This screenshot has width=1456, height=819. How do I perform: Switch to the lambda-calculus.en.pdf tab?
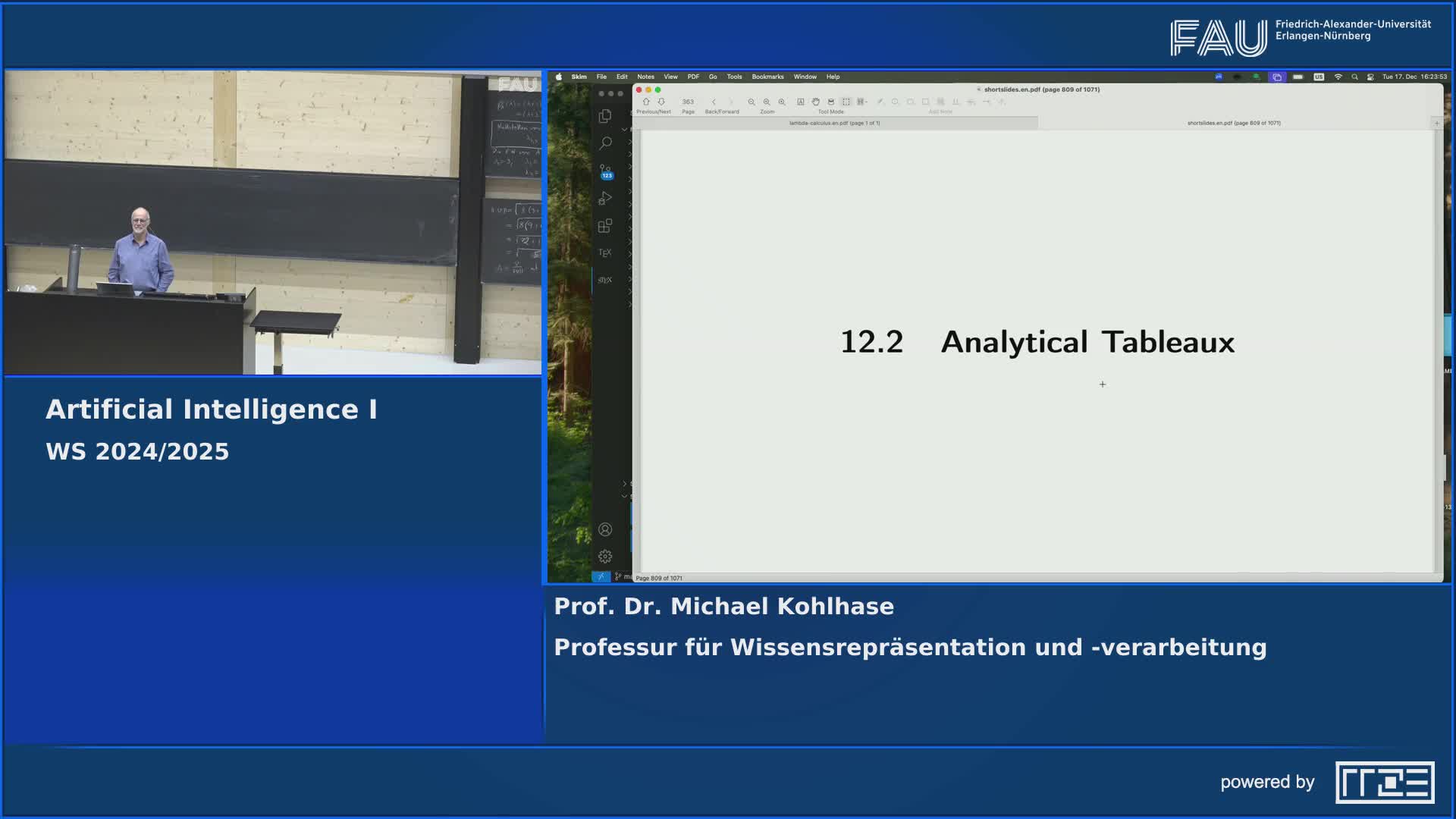point(834,122)
